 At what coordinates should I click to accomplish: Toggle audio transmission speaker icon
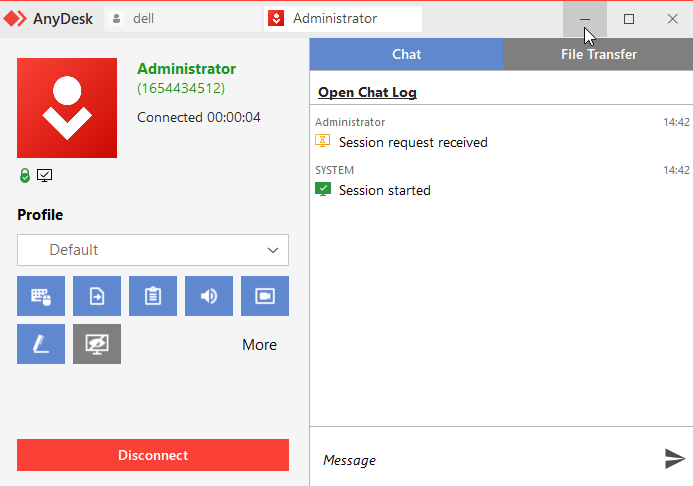(x=209, y=296)
